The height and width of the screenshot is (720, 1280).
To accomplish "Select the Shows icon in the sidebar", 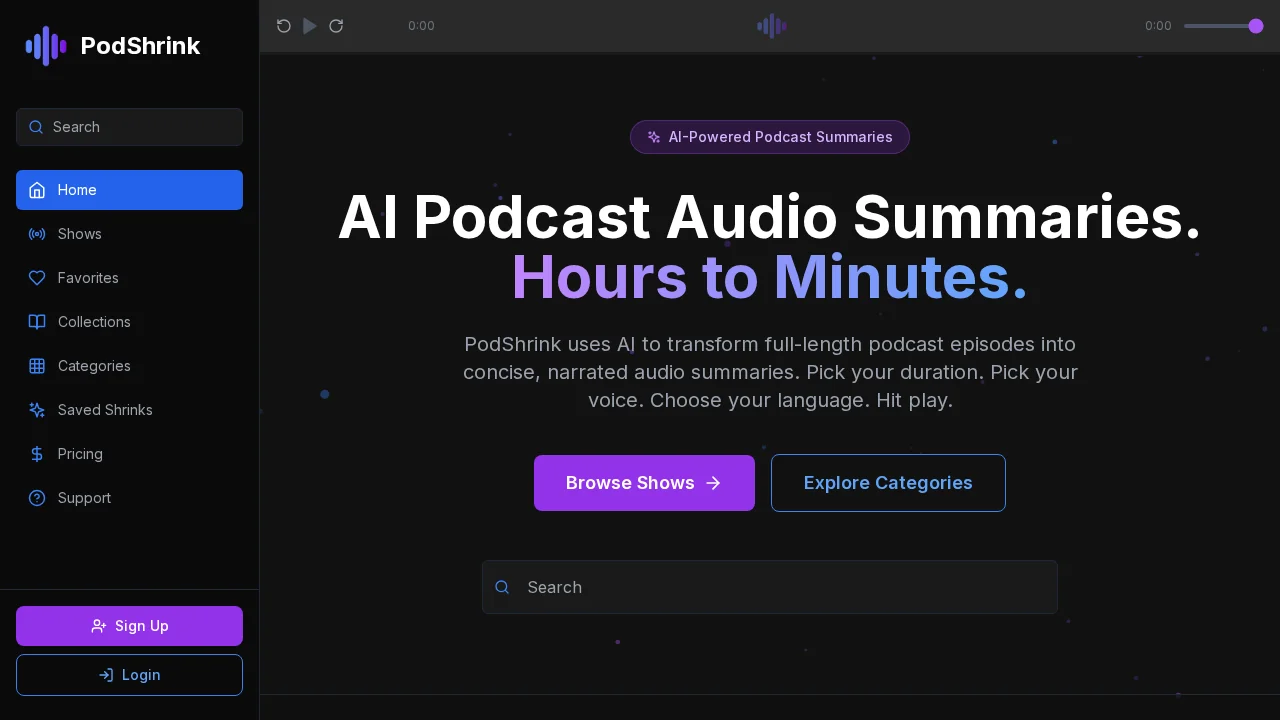I will pos(37,234).
